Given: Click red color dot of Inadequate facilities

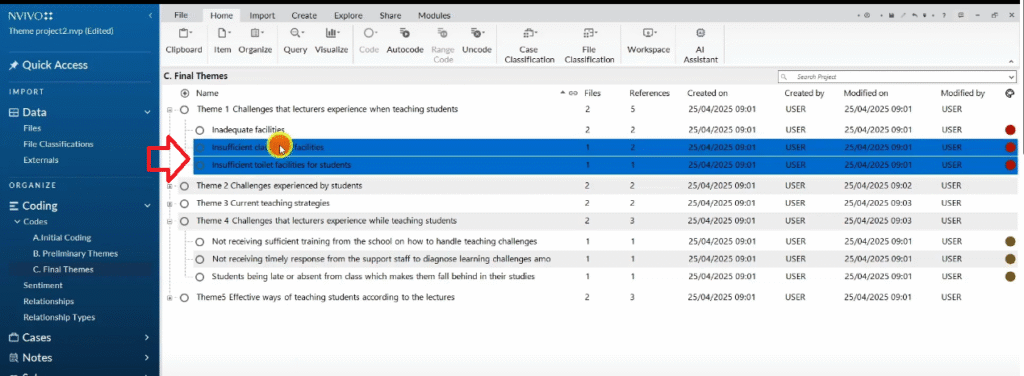Looking at the screenshot, I should pyautogui.click(x=1010, y=130).
